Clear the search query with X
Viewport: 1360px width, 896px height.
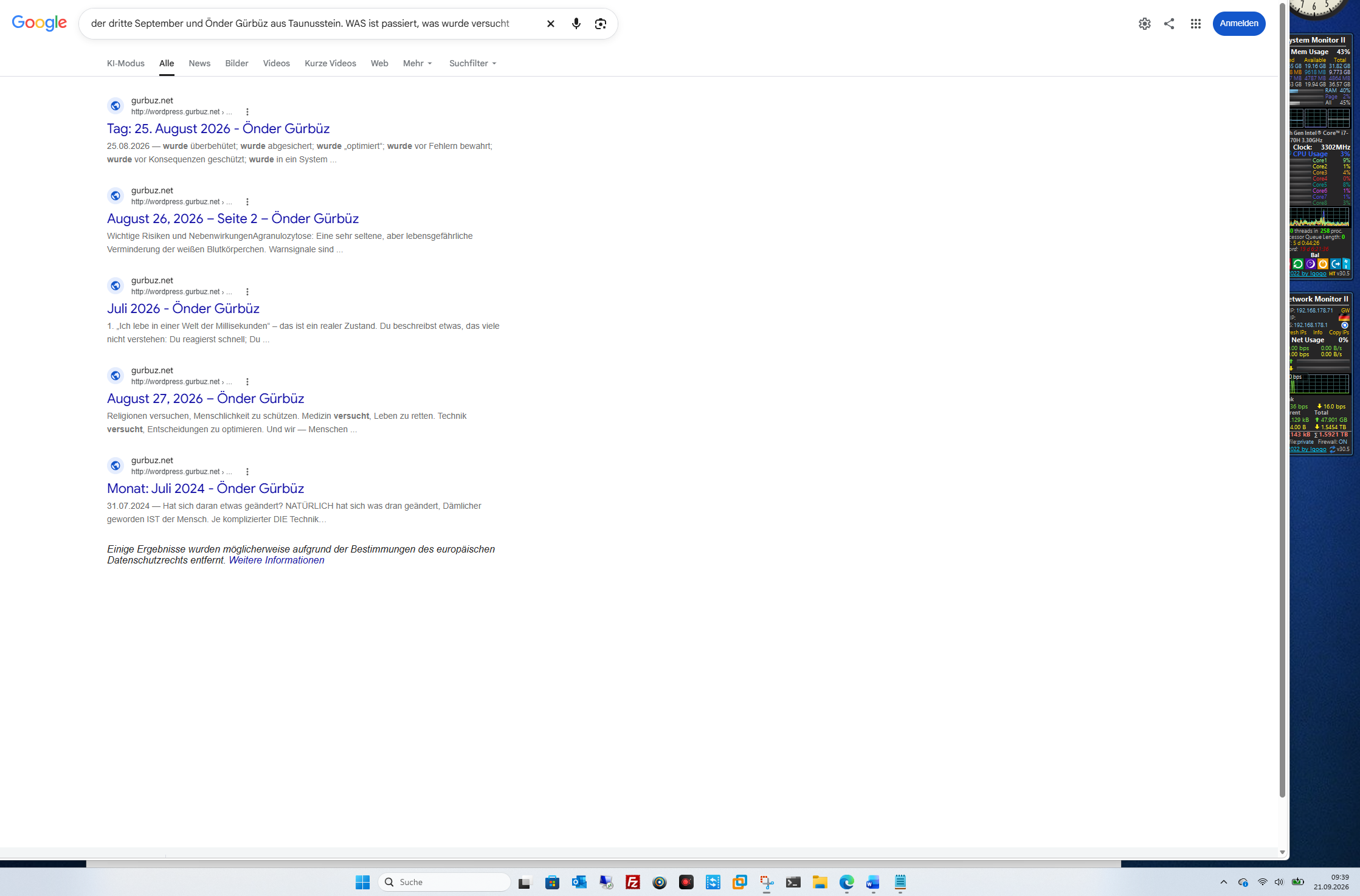pyautogui.click(x=550, y=24)
